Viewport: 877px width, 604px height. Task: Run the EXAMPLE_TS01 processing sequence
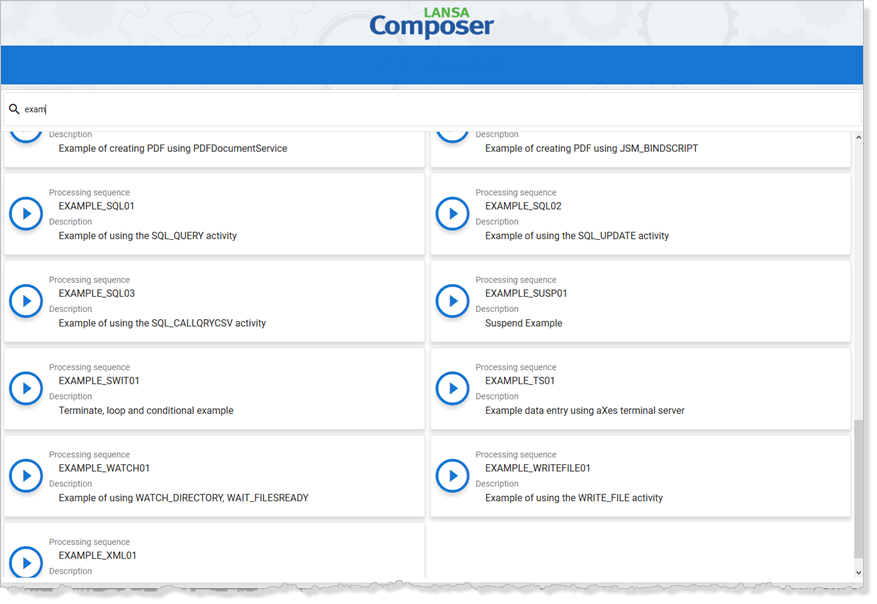point(452,388)
